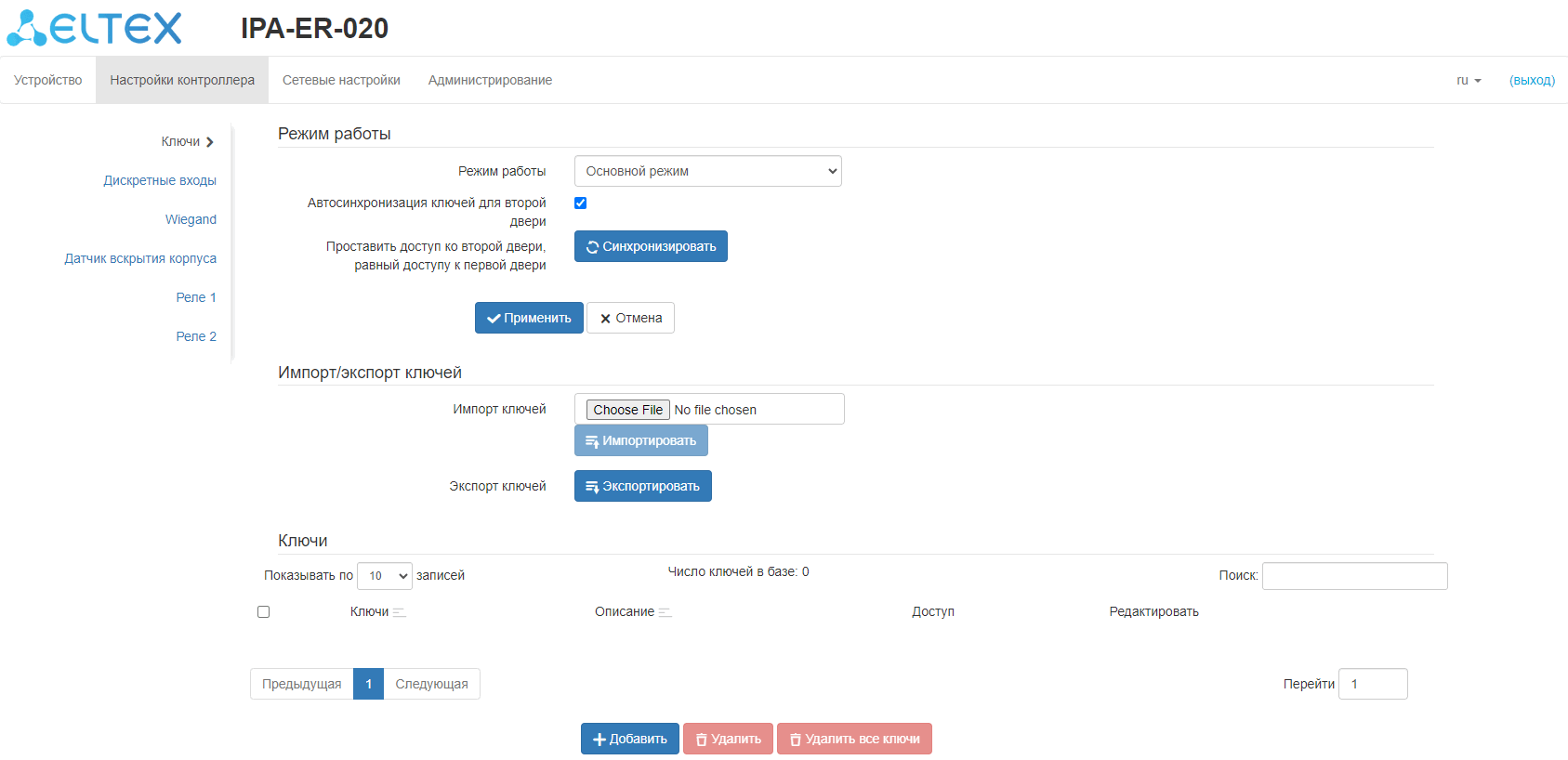This screenshot has width=1568, height=760.
Task: Click the sort icon beside Описание column
Action: pos(665,612)
